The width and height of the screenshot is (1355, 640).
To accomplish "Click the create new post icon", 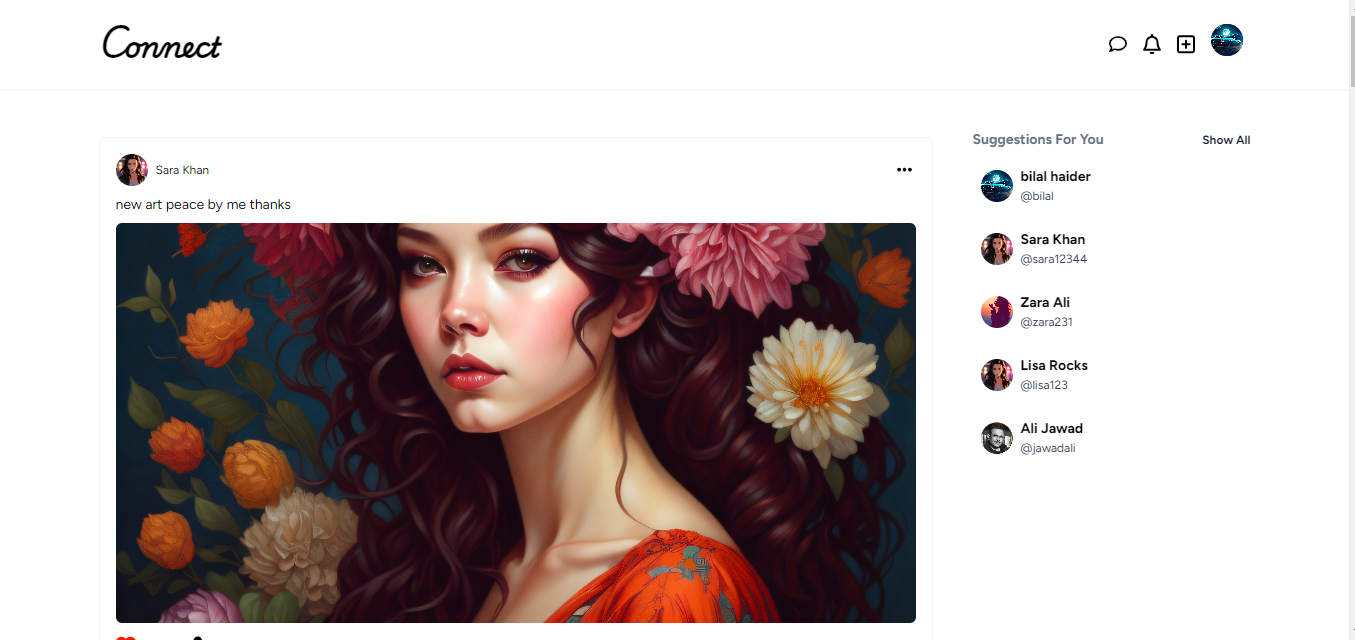I will click(x=1186, y=44).
